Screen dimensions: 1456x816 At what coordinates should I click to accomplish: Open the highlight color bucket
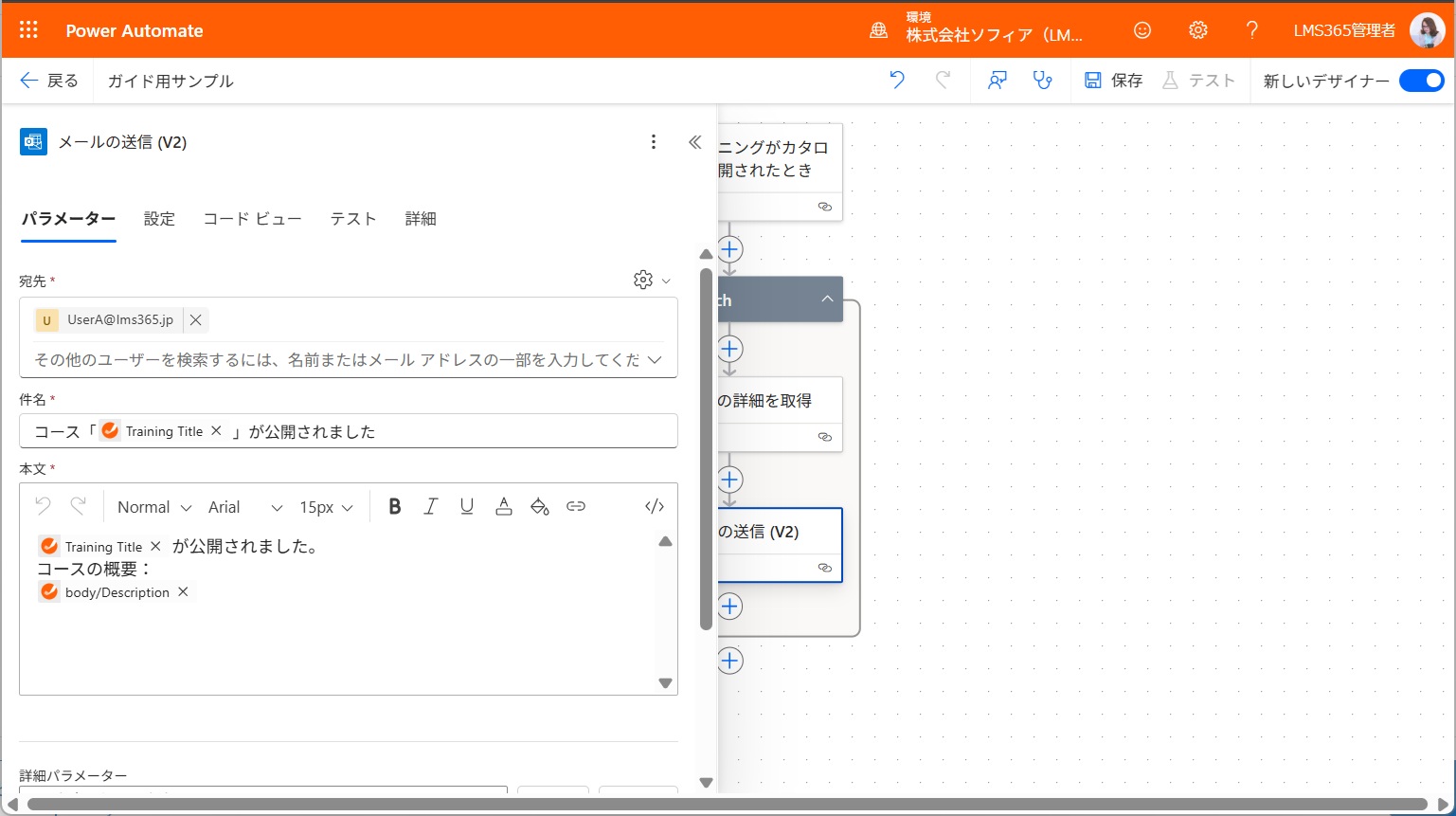[x=540, y=506]
